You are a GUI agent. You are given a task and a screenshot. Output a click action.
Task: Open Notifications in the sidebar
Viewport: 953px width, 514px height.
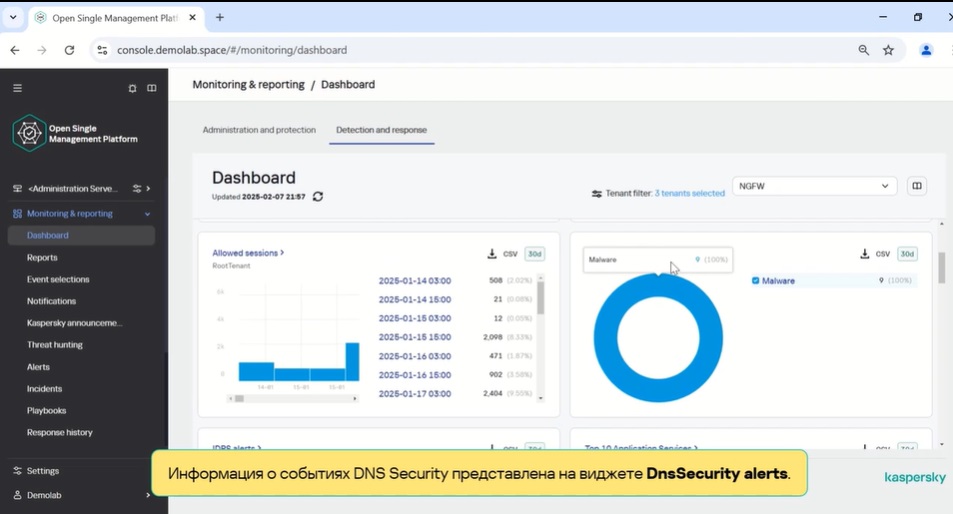pos(51,301)
